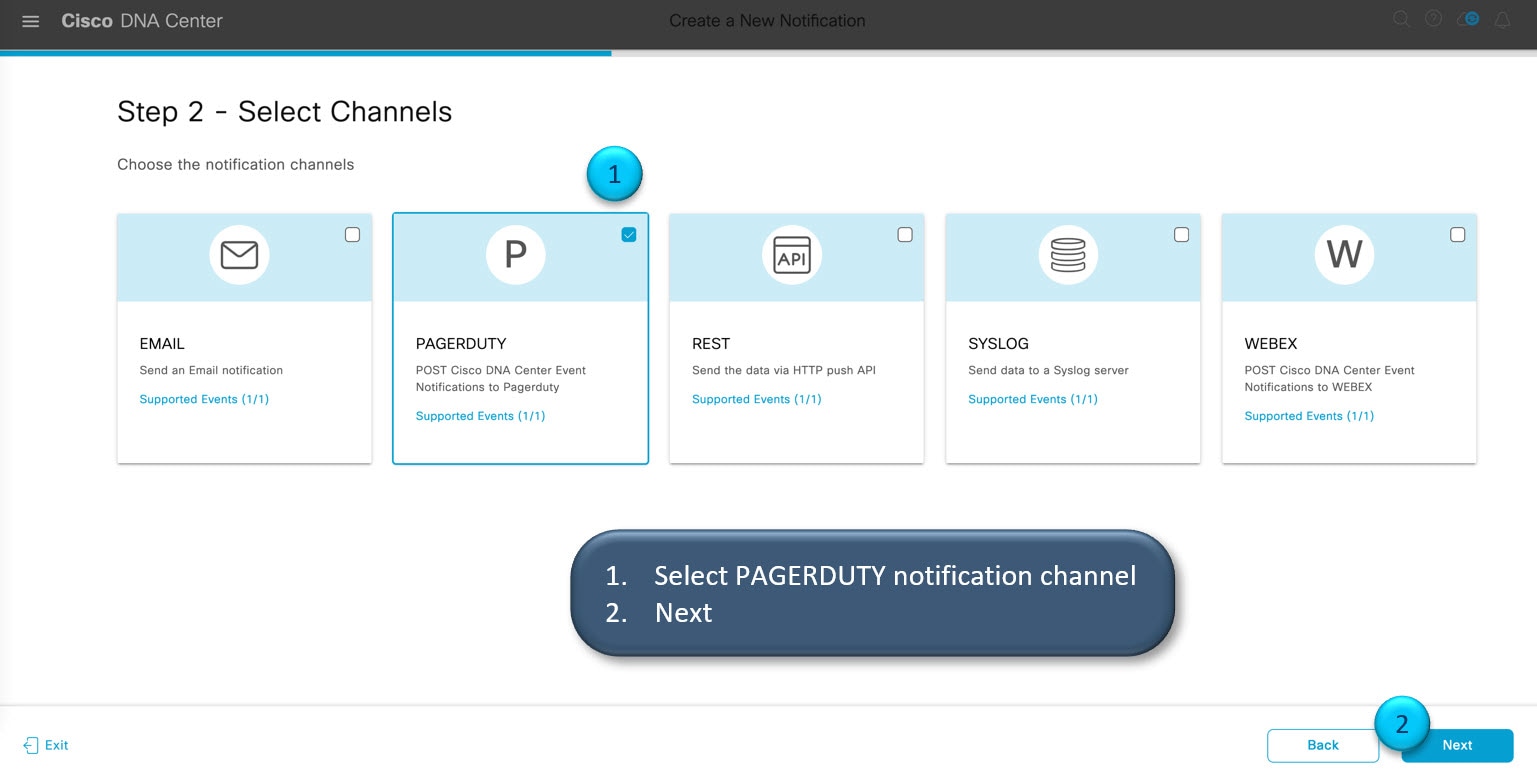Viewport: 1537px width, 774px height.
Task: Click the WEBEX W icon
Action: click(x=1344, y=255)
